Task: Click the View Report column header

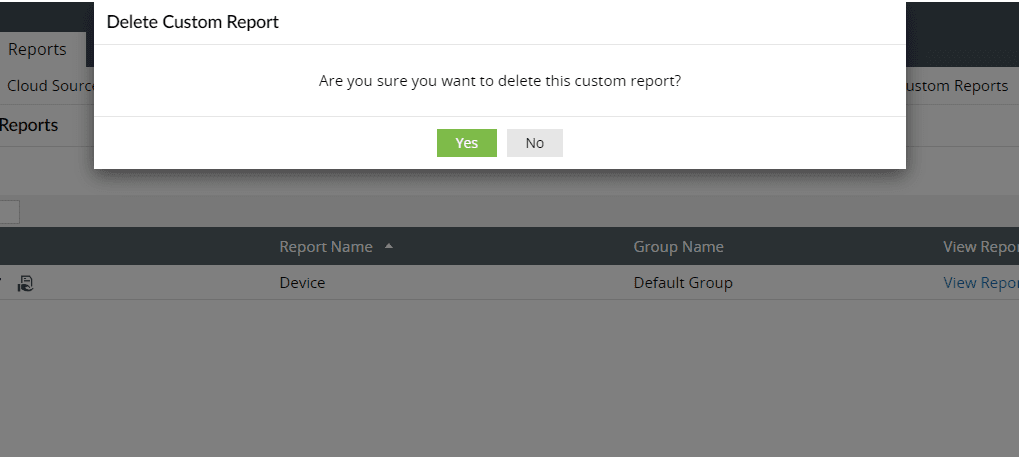Action: coord(980,247)
